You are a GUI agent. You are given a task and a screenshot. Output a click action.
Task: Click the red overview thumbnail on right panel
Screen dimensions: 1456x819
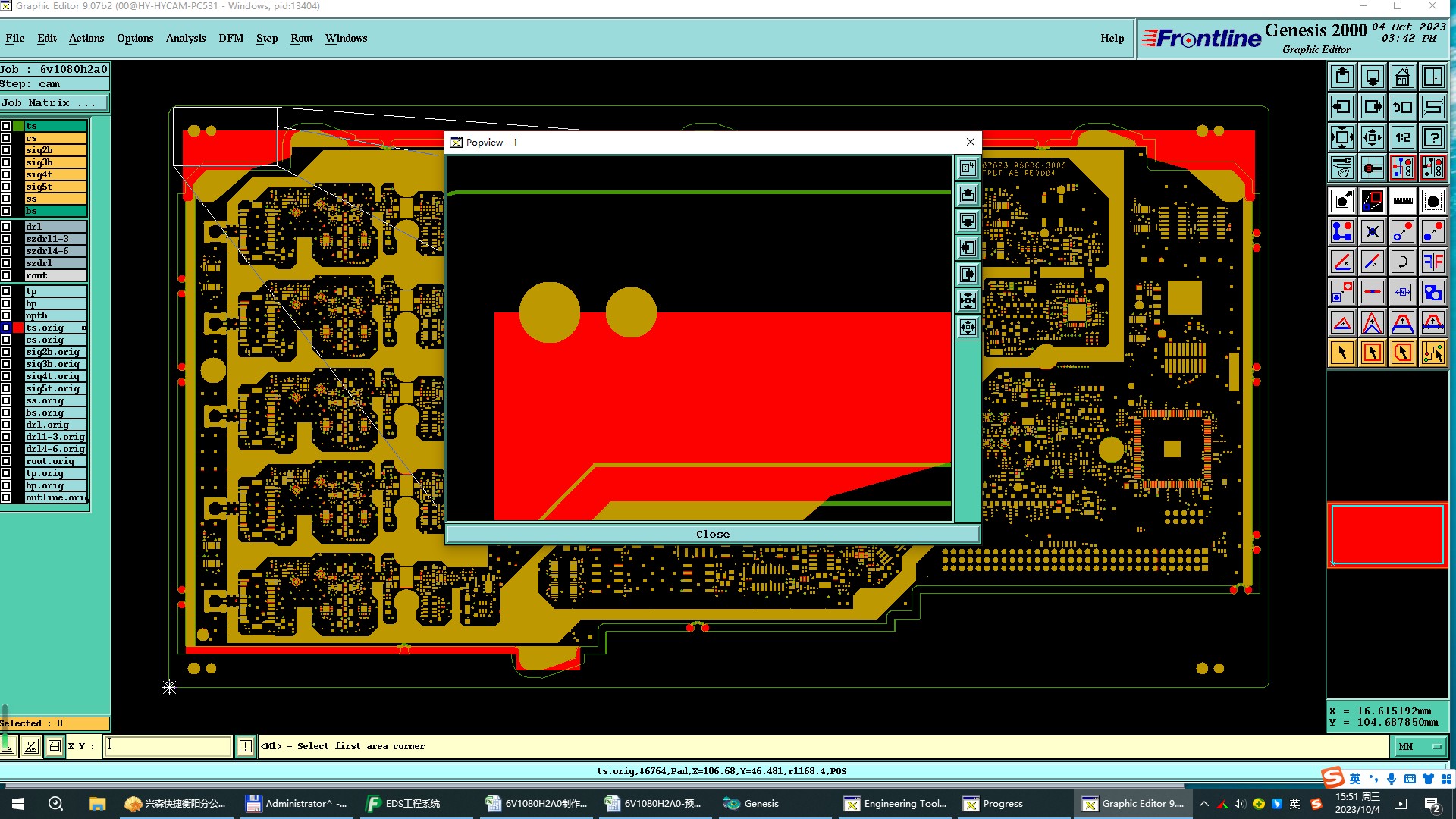coord(1387,535)
